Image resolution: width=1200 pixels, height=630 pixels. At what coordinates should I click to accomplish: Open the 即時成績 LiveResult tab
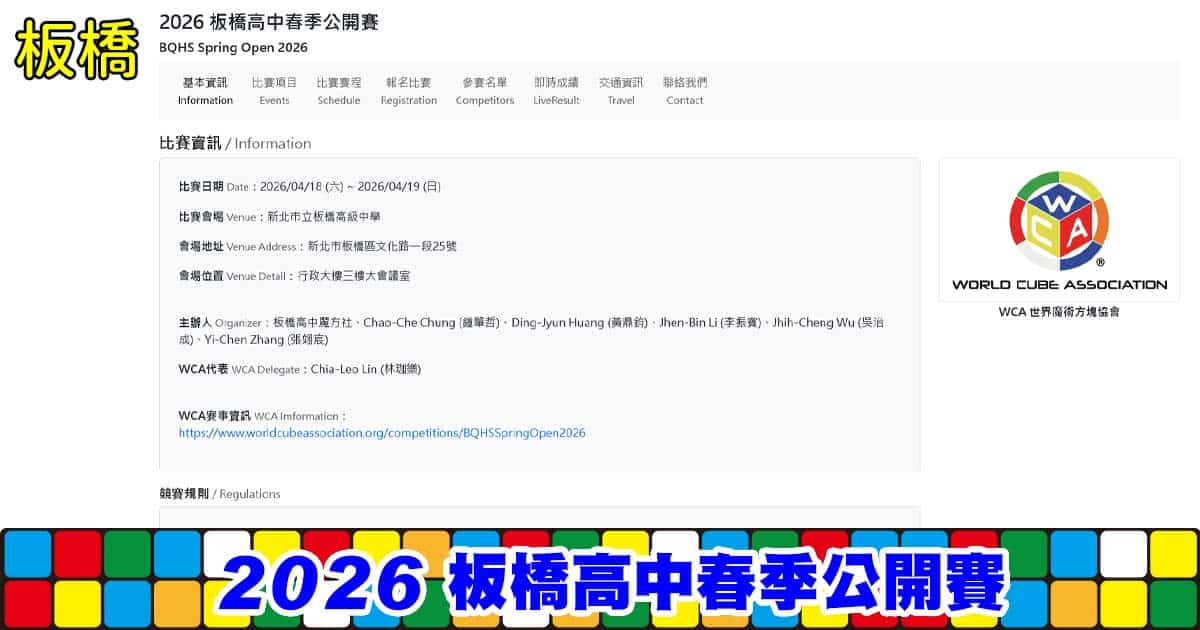(x=556, y=91)
